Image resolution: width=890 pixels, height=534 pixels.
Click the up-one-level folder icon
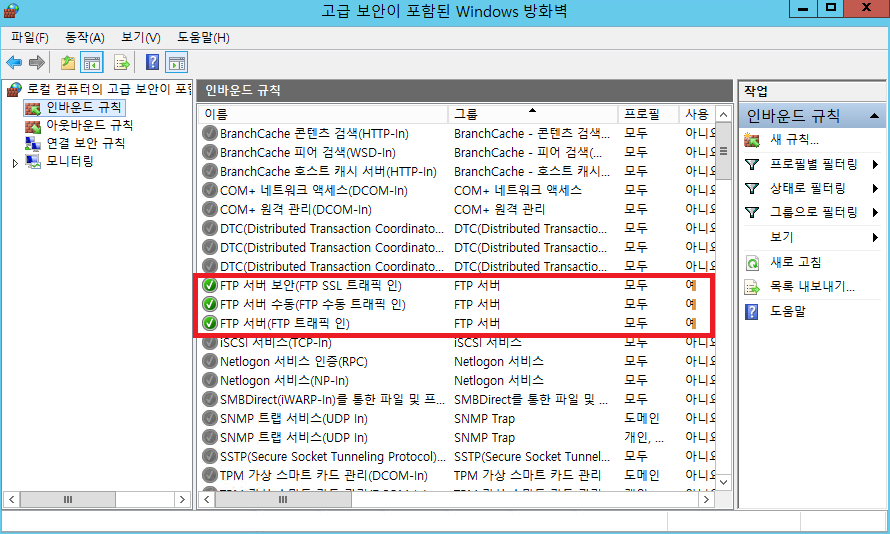click(x=68, y=62)
